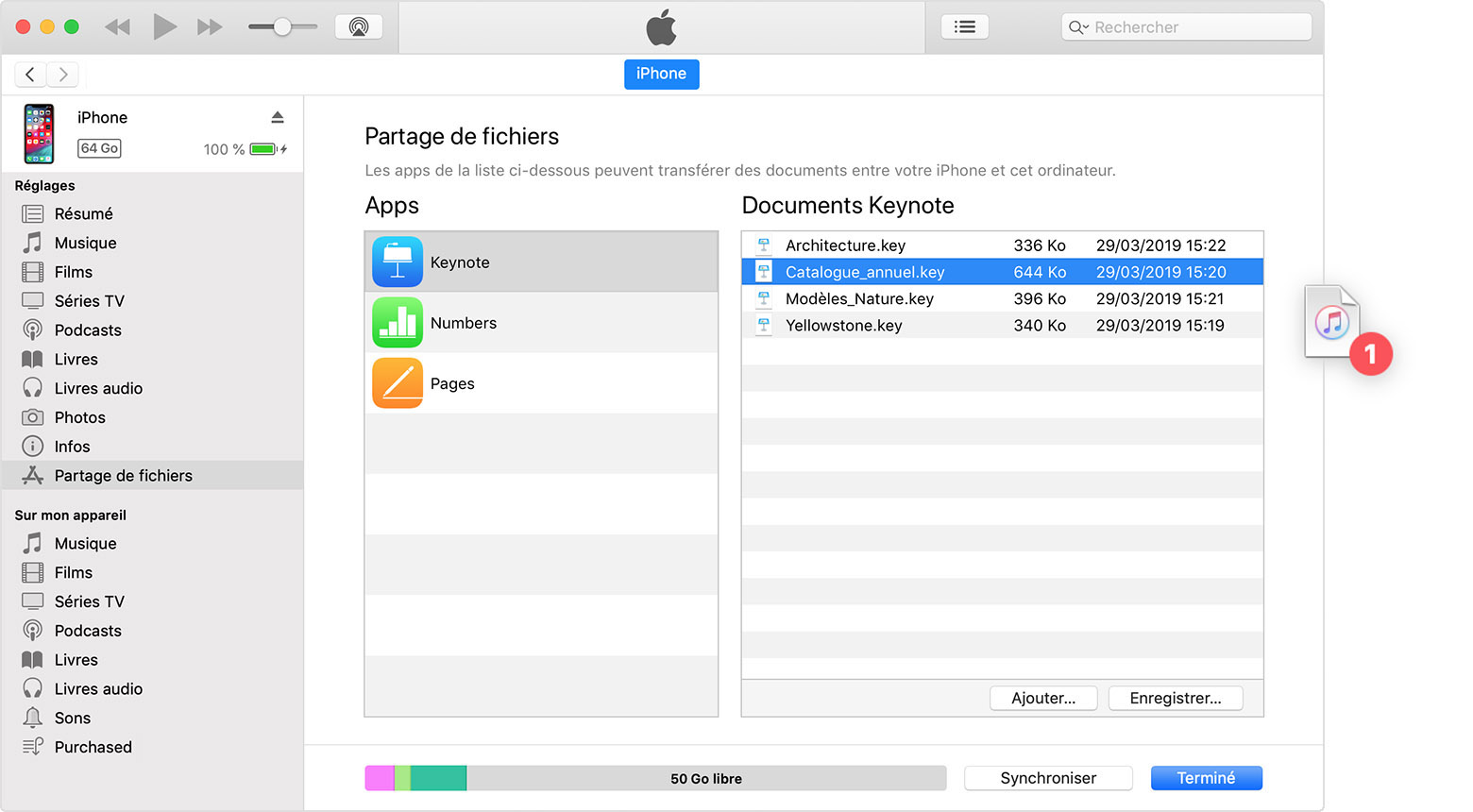Click the iPhone tab button
Screen dimensions: 1473x812
[x=661, y=74]
